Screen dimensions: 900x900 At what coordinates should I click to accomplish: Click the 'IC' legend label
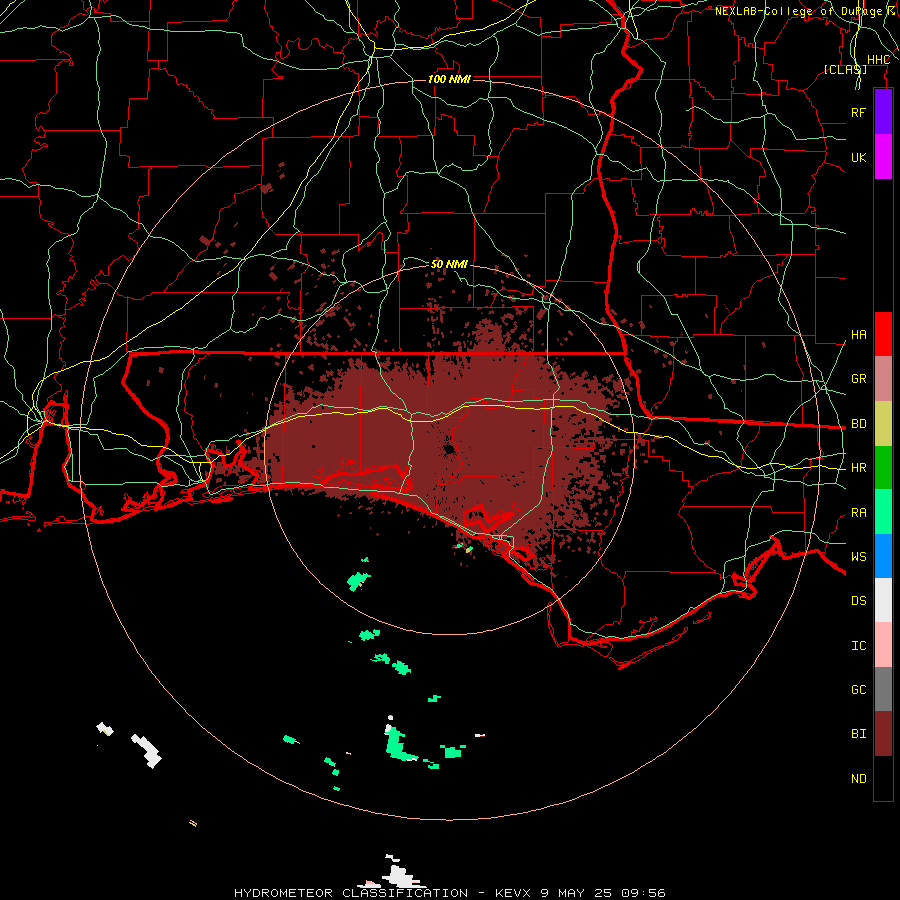858,645
